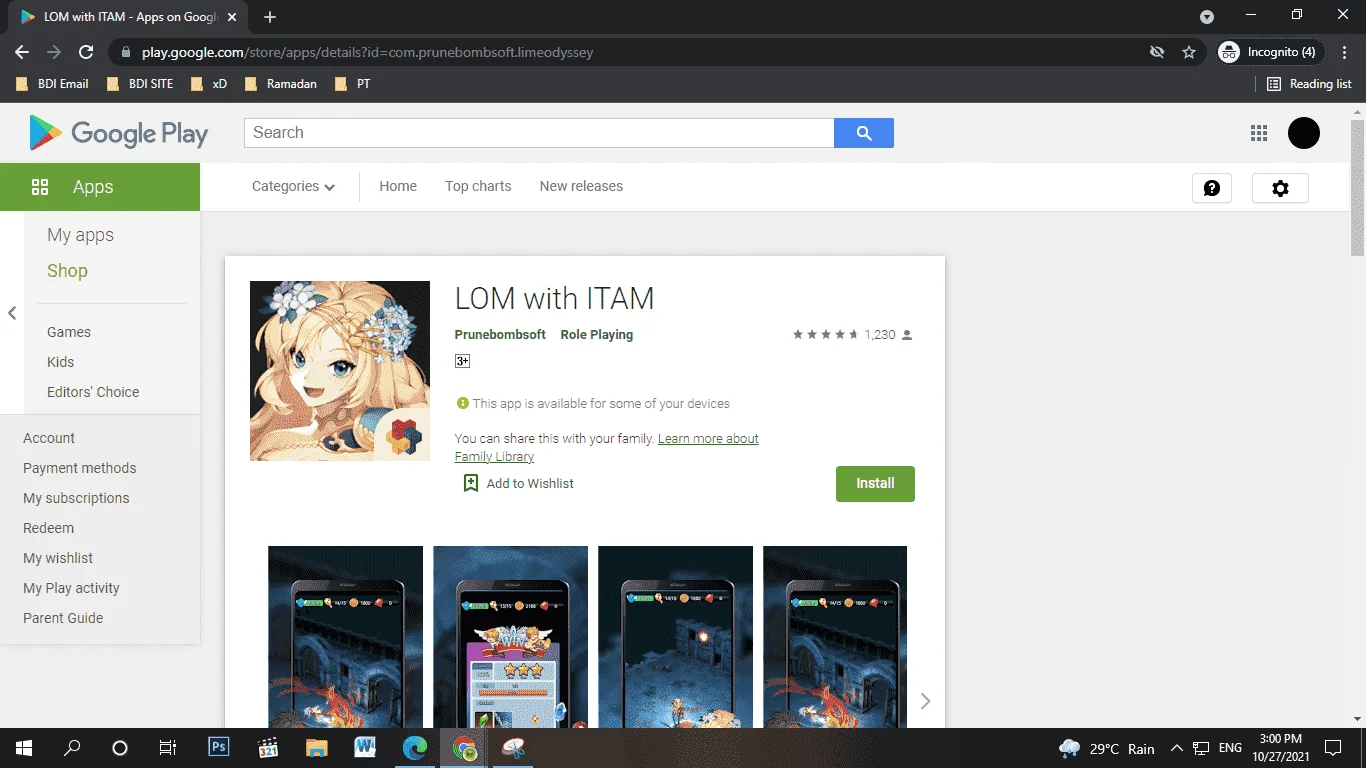Click the Incognito profile indicator
The image size is (1366, 768).
[1270, 52]
